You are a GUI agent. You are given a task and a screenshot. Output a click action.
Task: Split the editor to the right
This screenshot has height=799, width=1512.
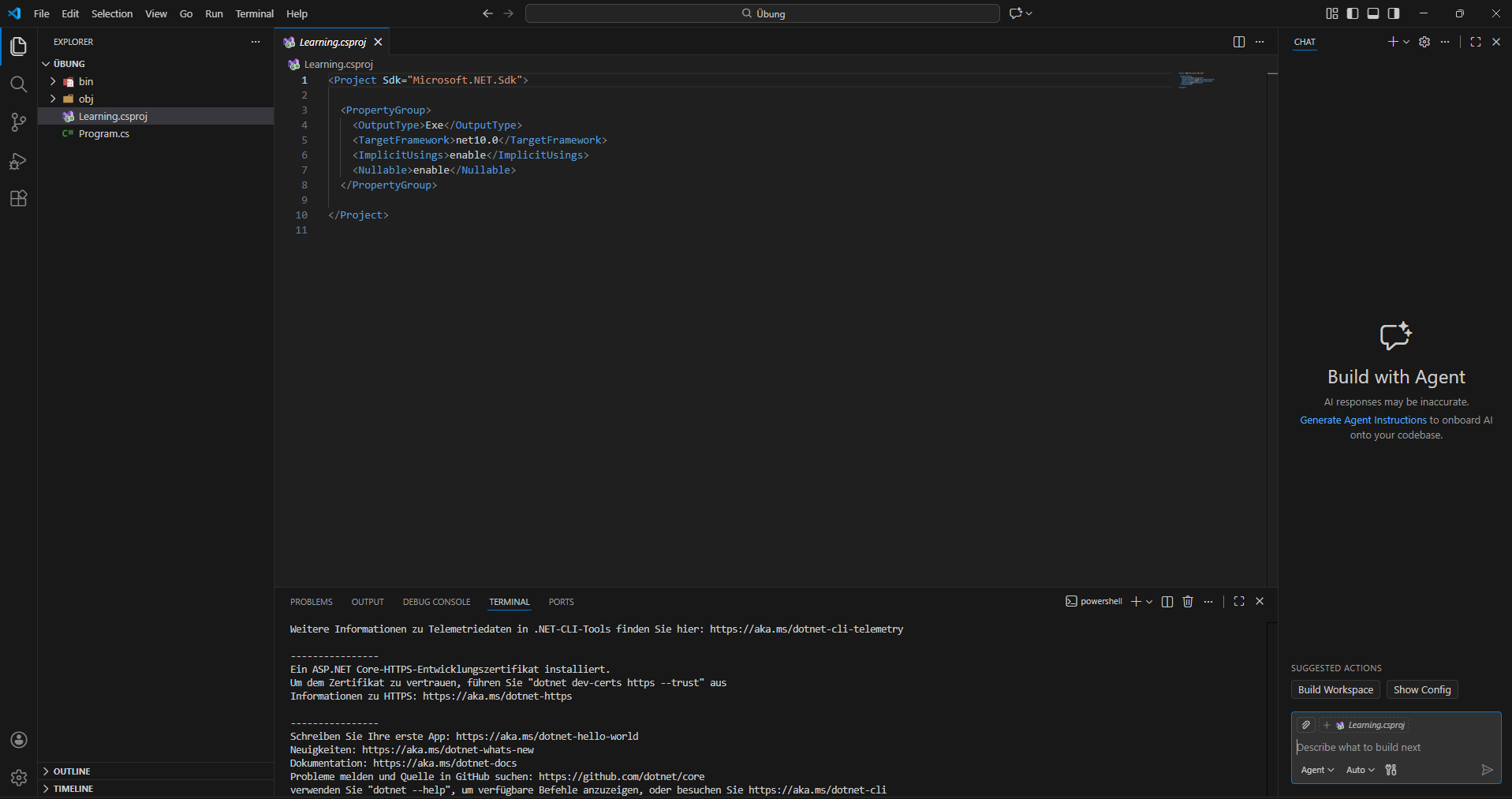coord(1238,42)
